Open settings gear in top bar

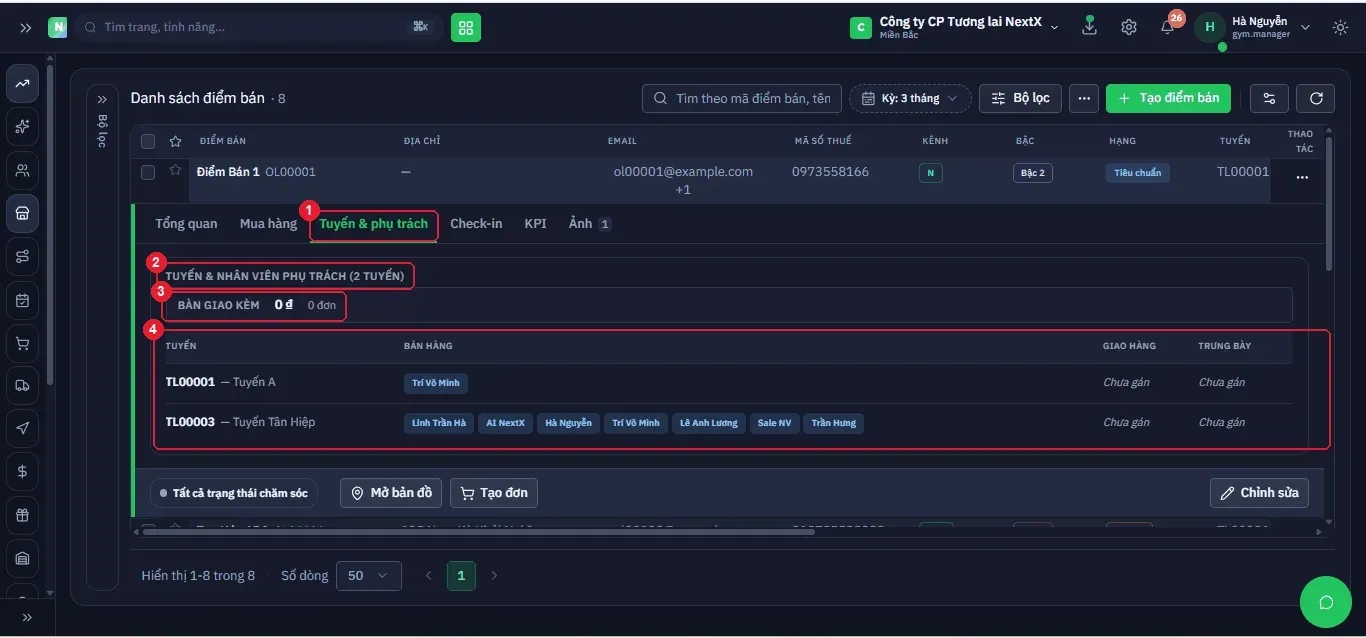[x=1129, y=27]
